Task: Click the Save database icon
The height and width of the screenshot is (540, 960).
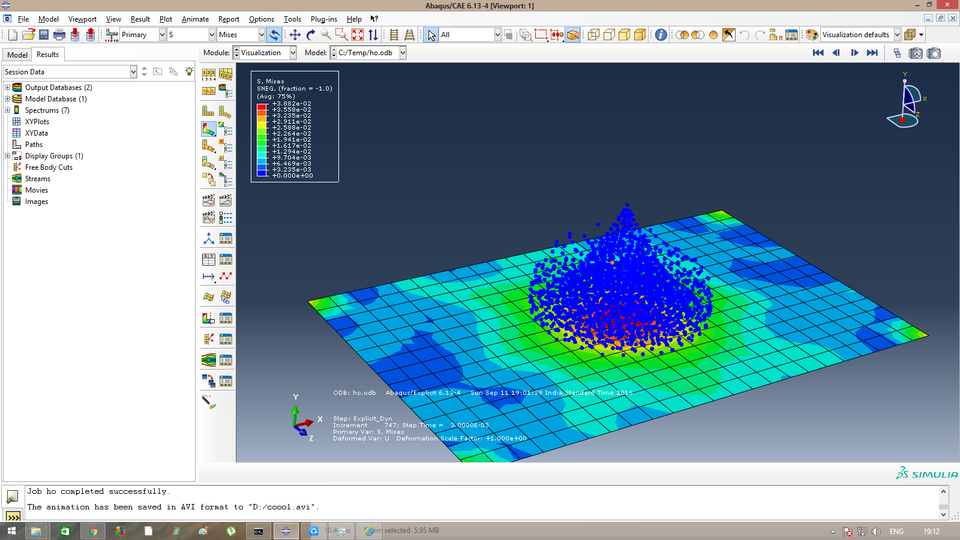Action: click(x=42, y=35)
